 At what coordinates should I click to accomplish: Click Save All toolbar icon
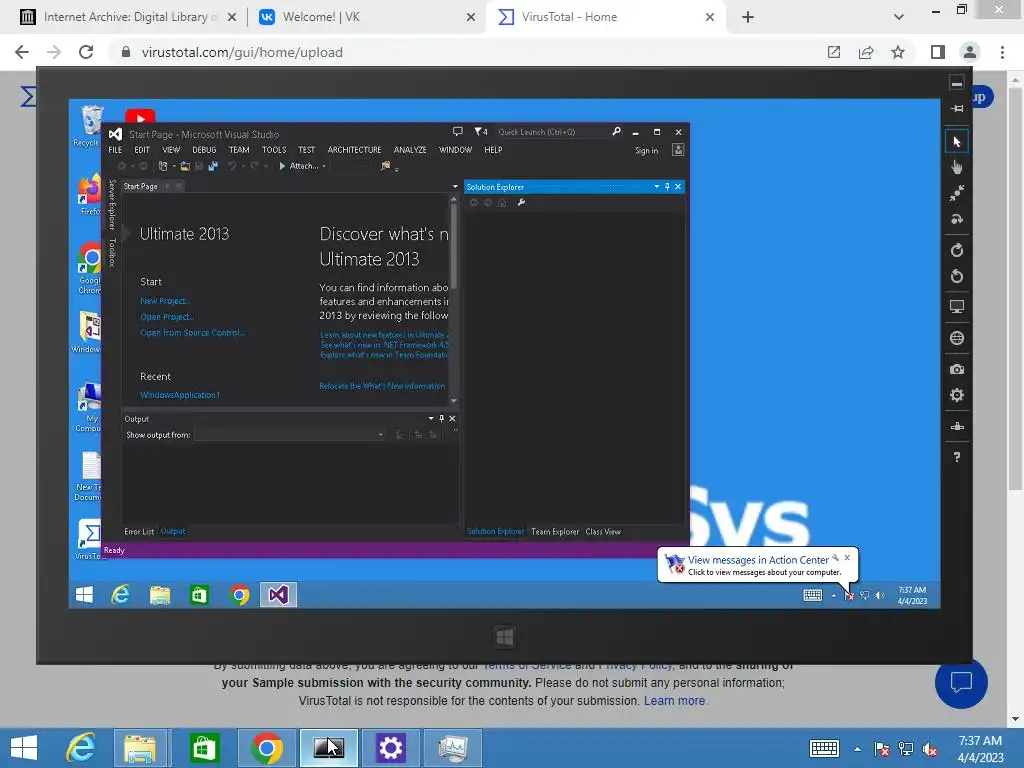(x=213, y=166)
